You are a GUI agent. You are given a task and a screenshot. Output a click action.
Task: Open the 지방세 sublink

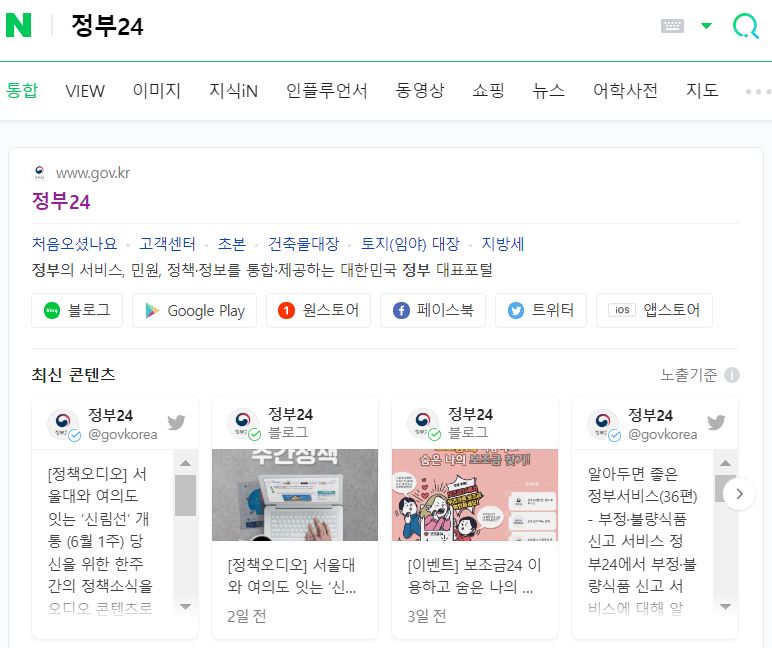[503, 244]
